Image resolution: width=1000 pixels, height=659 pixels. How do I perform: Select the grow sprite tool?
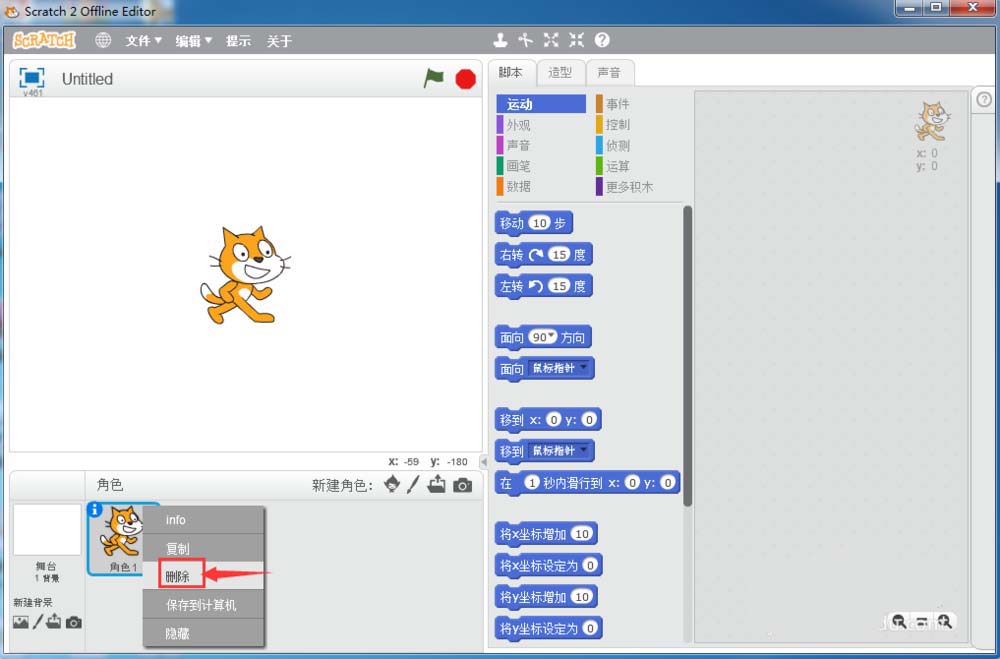click(x=551, y=40)
